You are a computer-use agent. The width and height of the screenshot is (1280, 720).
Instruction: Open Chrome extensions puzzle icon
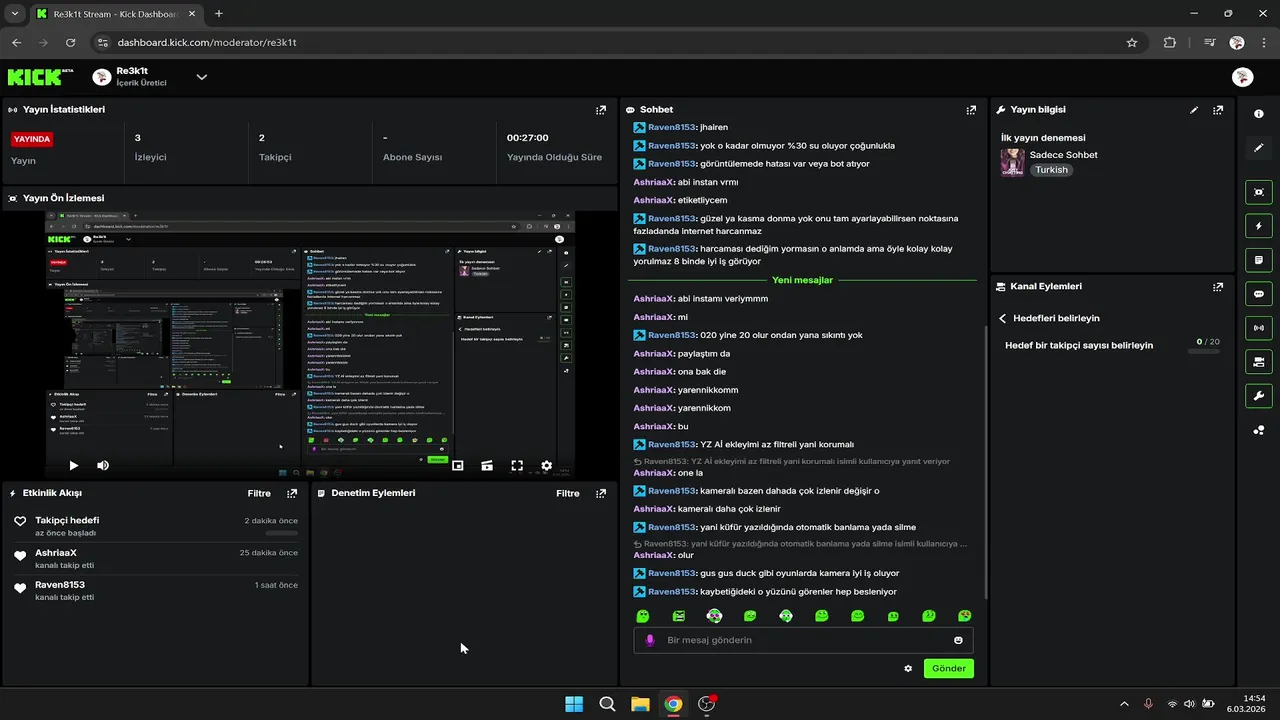tap(1170, 43)
